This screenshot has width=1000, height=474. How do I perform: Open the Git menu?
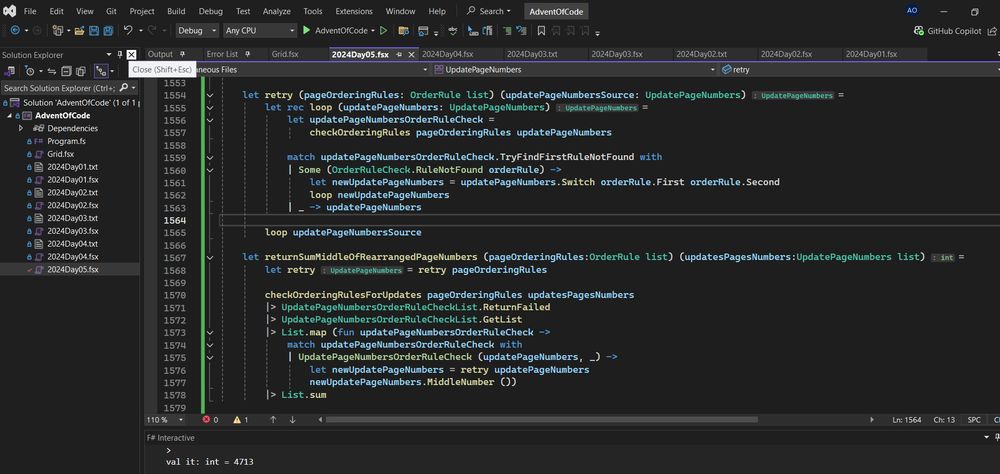pos(111,11)
